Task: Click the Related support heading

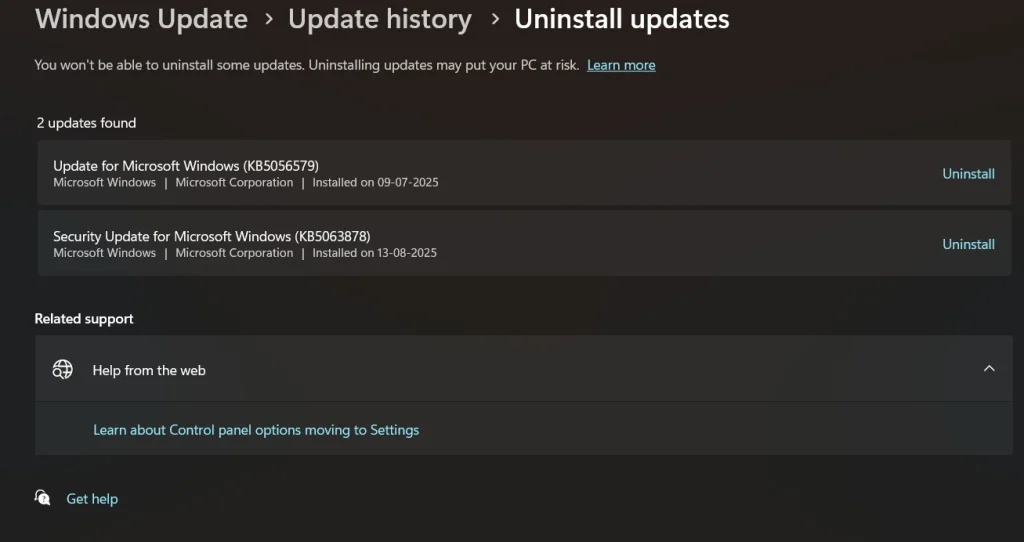Action: coord(84,319)
